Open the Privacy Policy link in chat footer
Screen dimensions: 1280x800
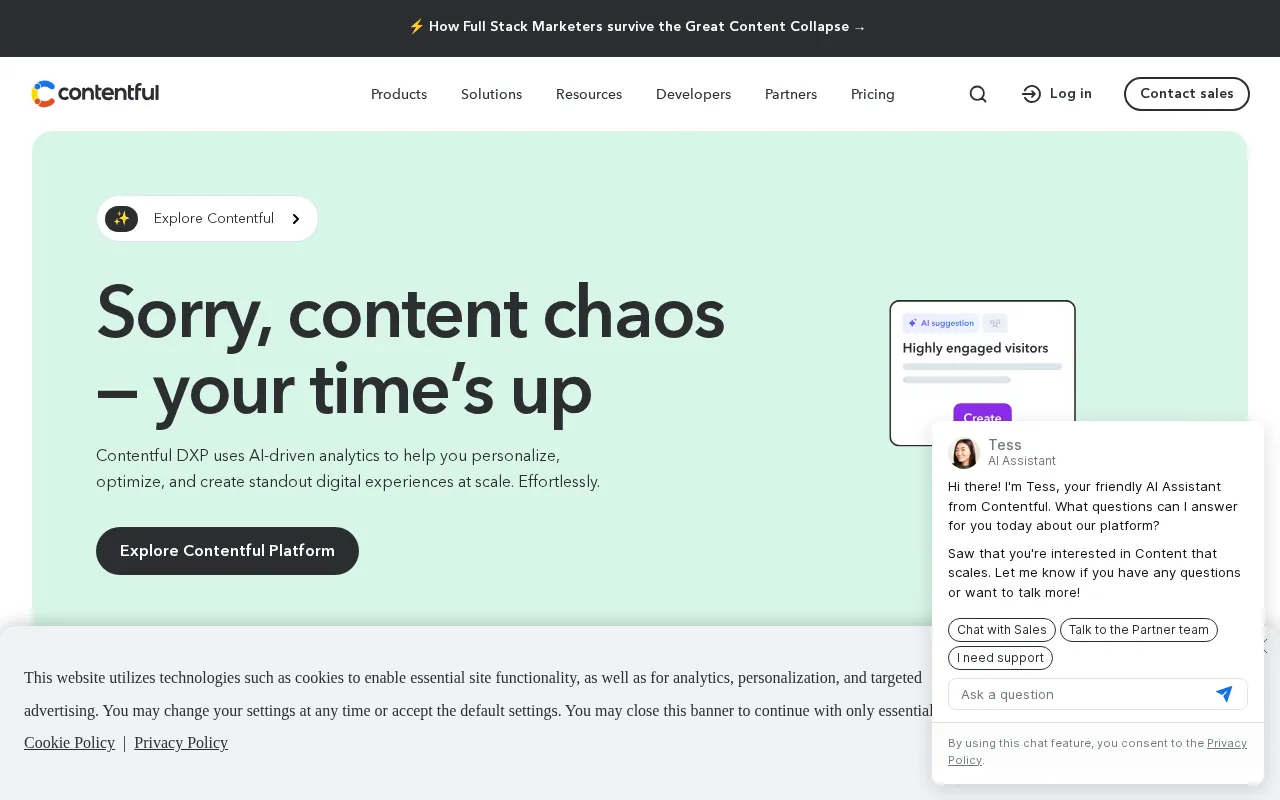pyautogui.click(x=1227, y=743)
